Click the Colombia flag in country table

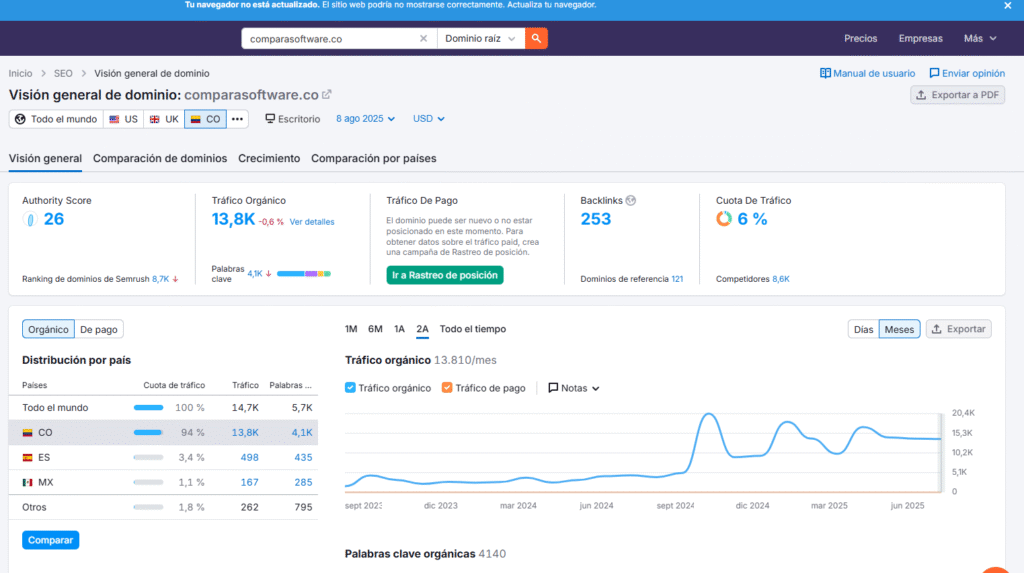click(27, 433)
